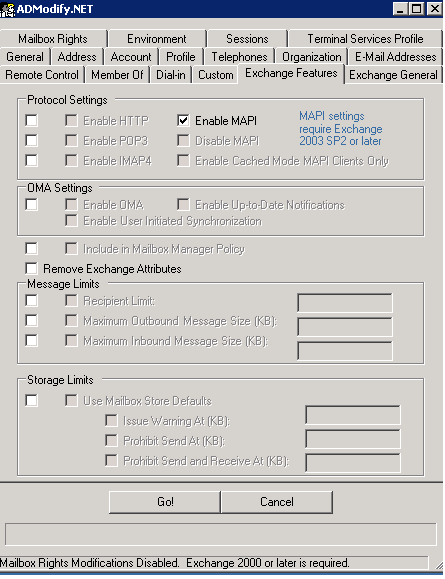Tick leading checkbox beside Maximum Inbound Message Size
This screenshot has width=445, height=579.
31,340
